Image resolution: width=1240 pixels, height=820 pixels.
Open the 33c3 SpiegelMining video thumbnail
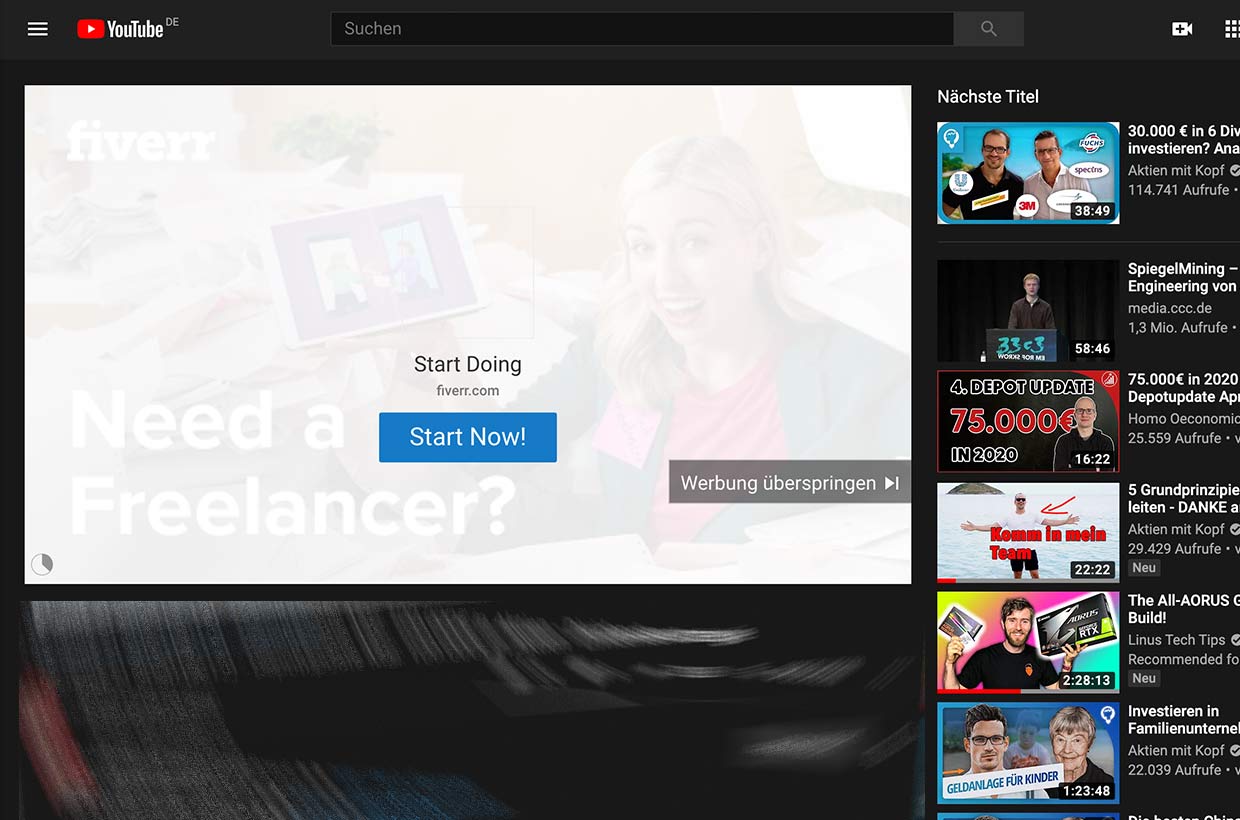coord(1028,311)
